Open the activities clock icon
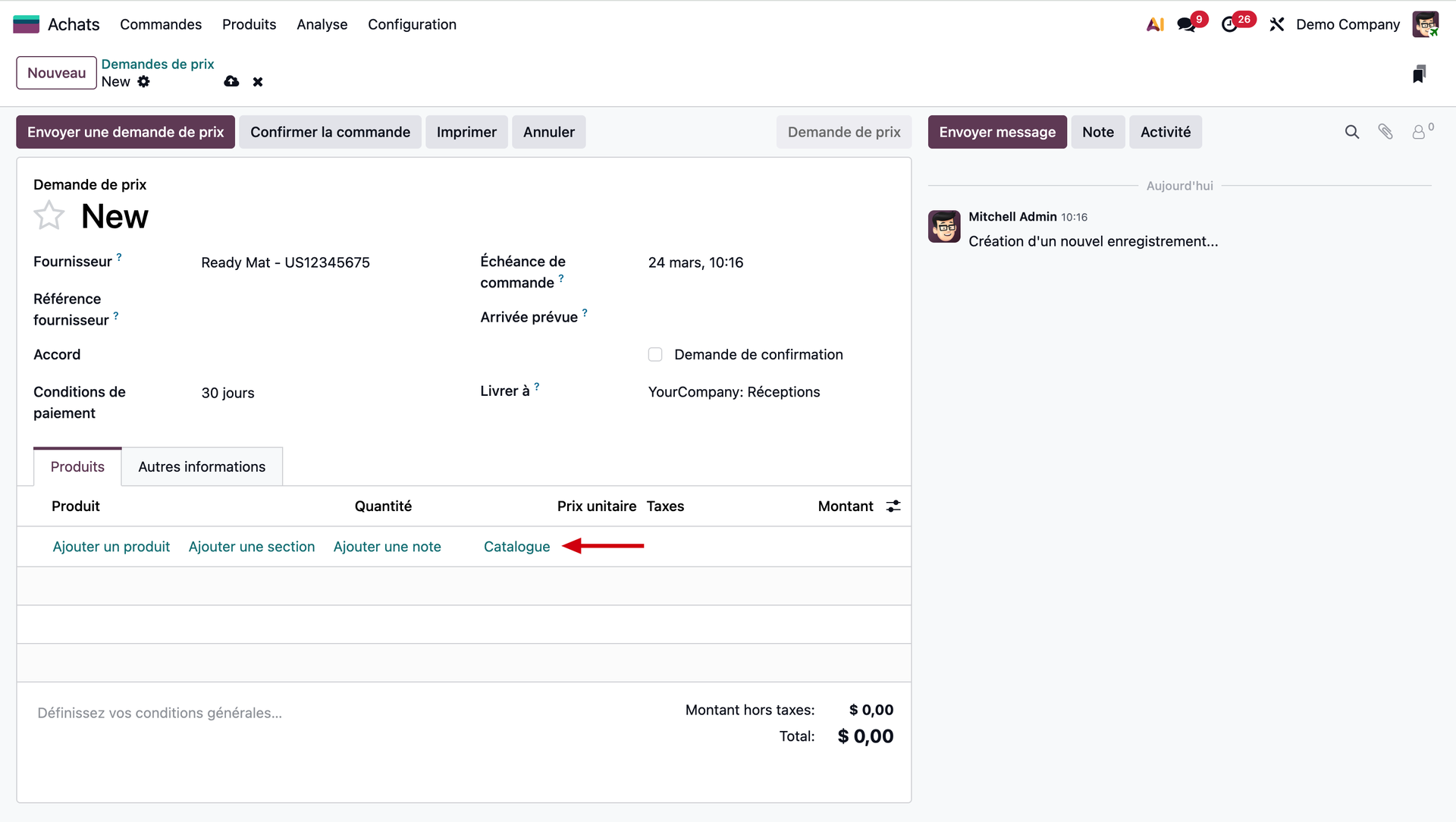This screenshot has width=1456, height=822. coord(1229,24)
